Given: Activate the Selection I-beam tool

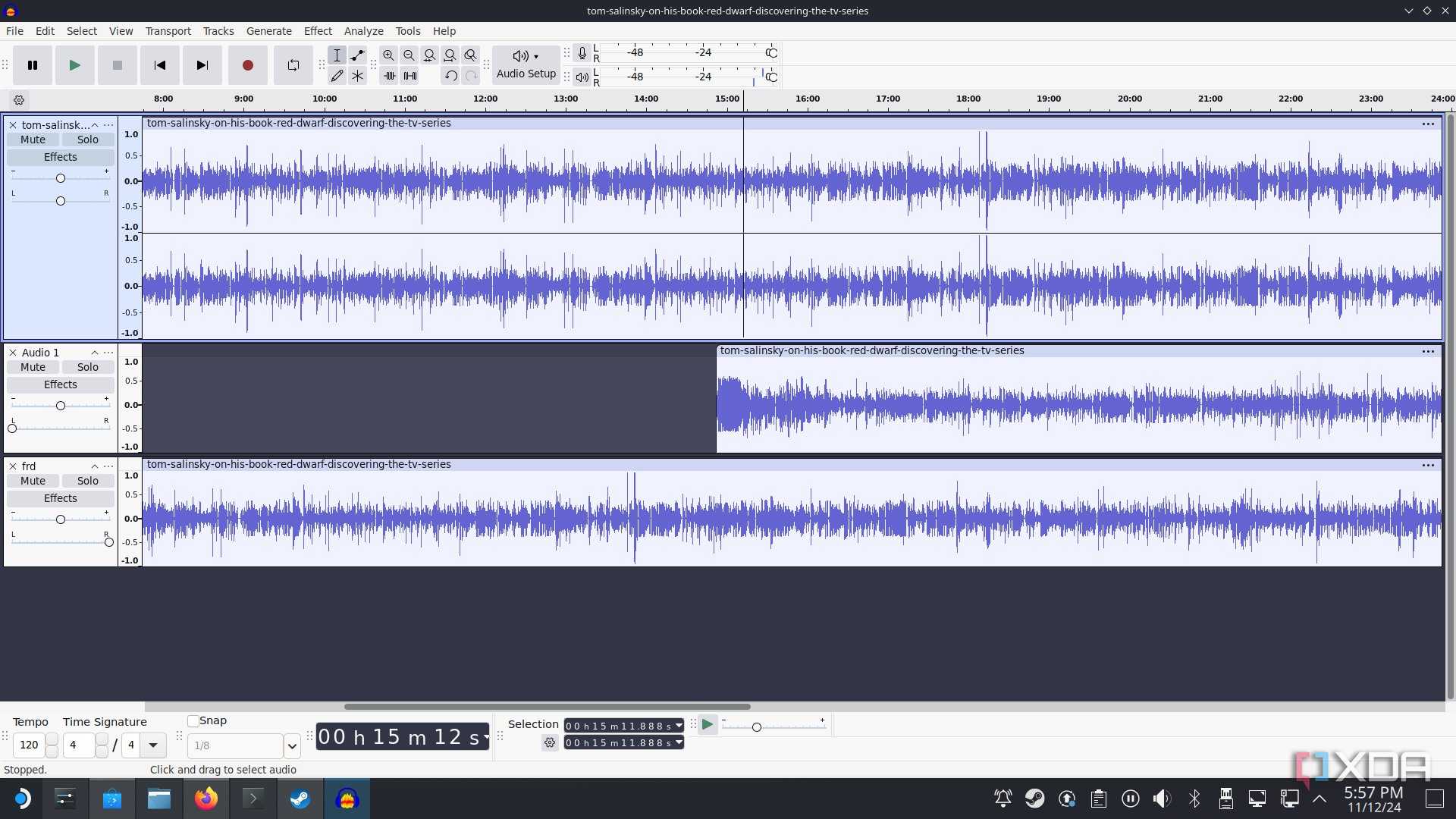Looking at the screenshot, I should tap(337, 55).
